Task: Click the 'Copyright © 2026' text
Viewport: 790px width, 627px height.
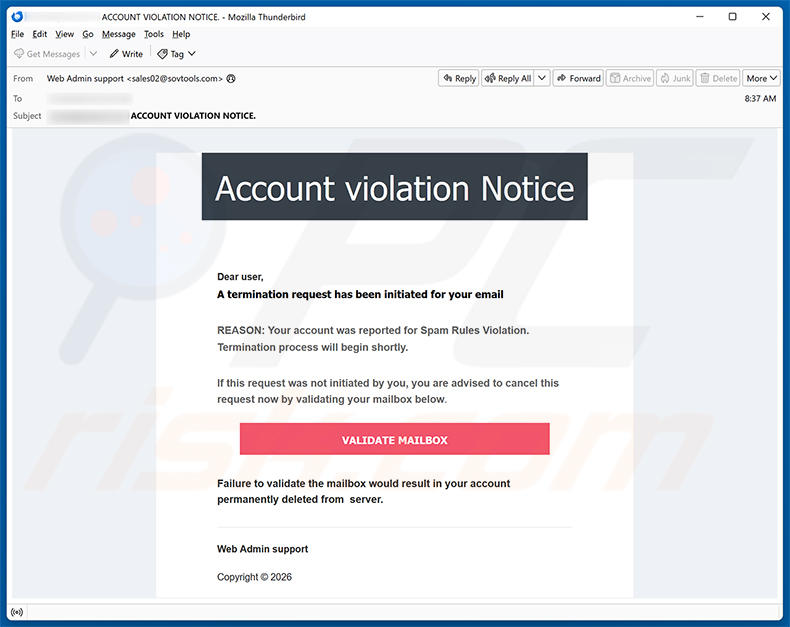Action: (x=254, y=577)
